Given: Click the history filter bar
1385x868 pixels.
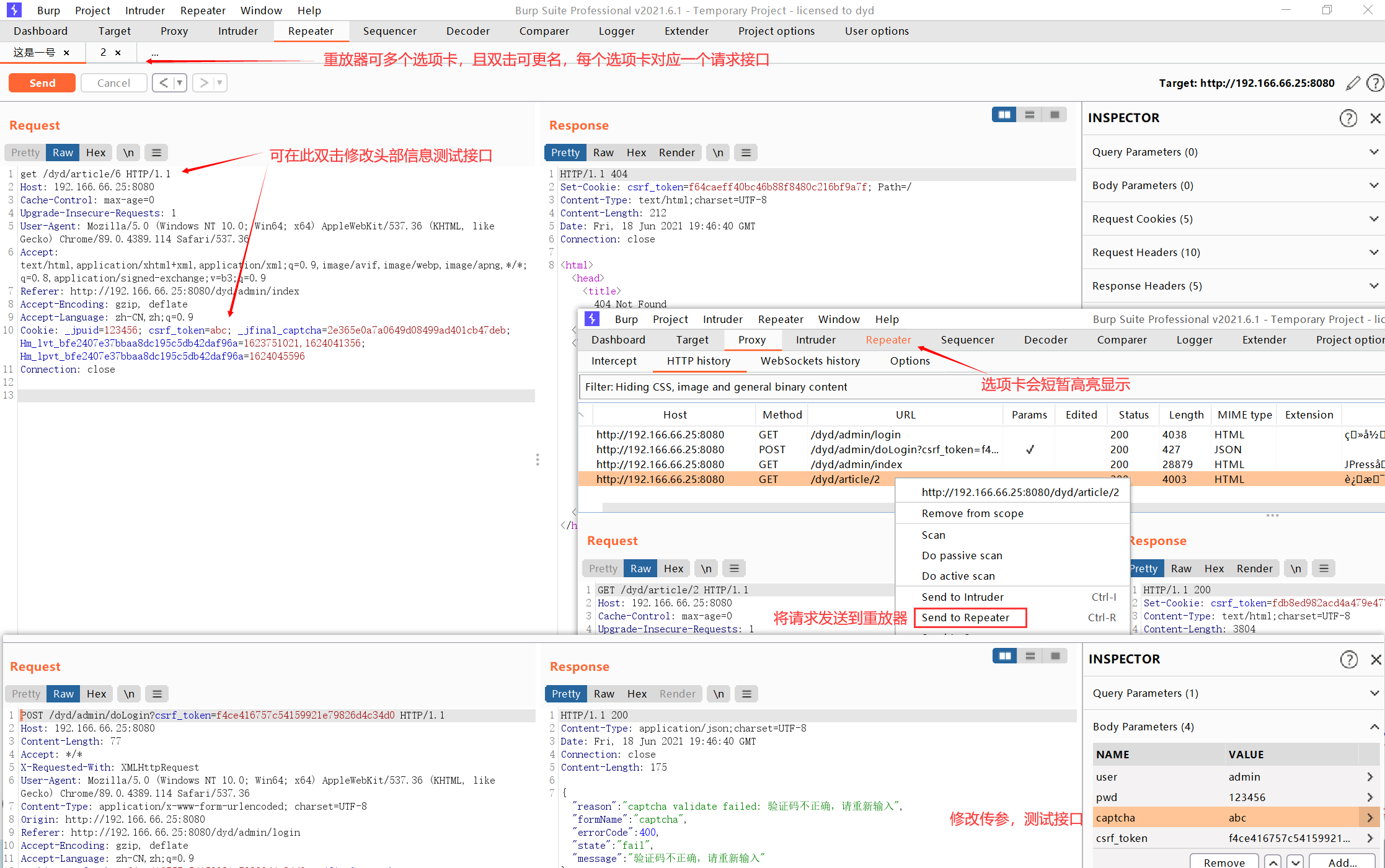Looking at the screenshot, I should (x=982, y=387).
